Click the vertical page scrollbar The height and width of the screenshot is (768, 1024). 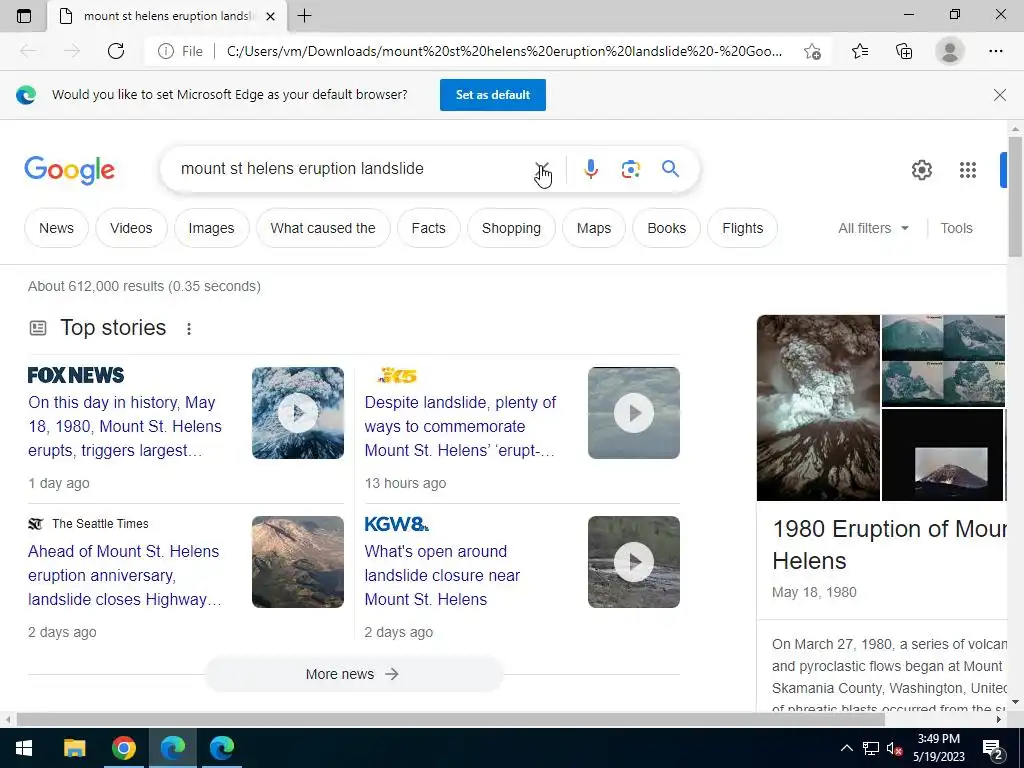click(1015, 196)
